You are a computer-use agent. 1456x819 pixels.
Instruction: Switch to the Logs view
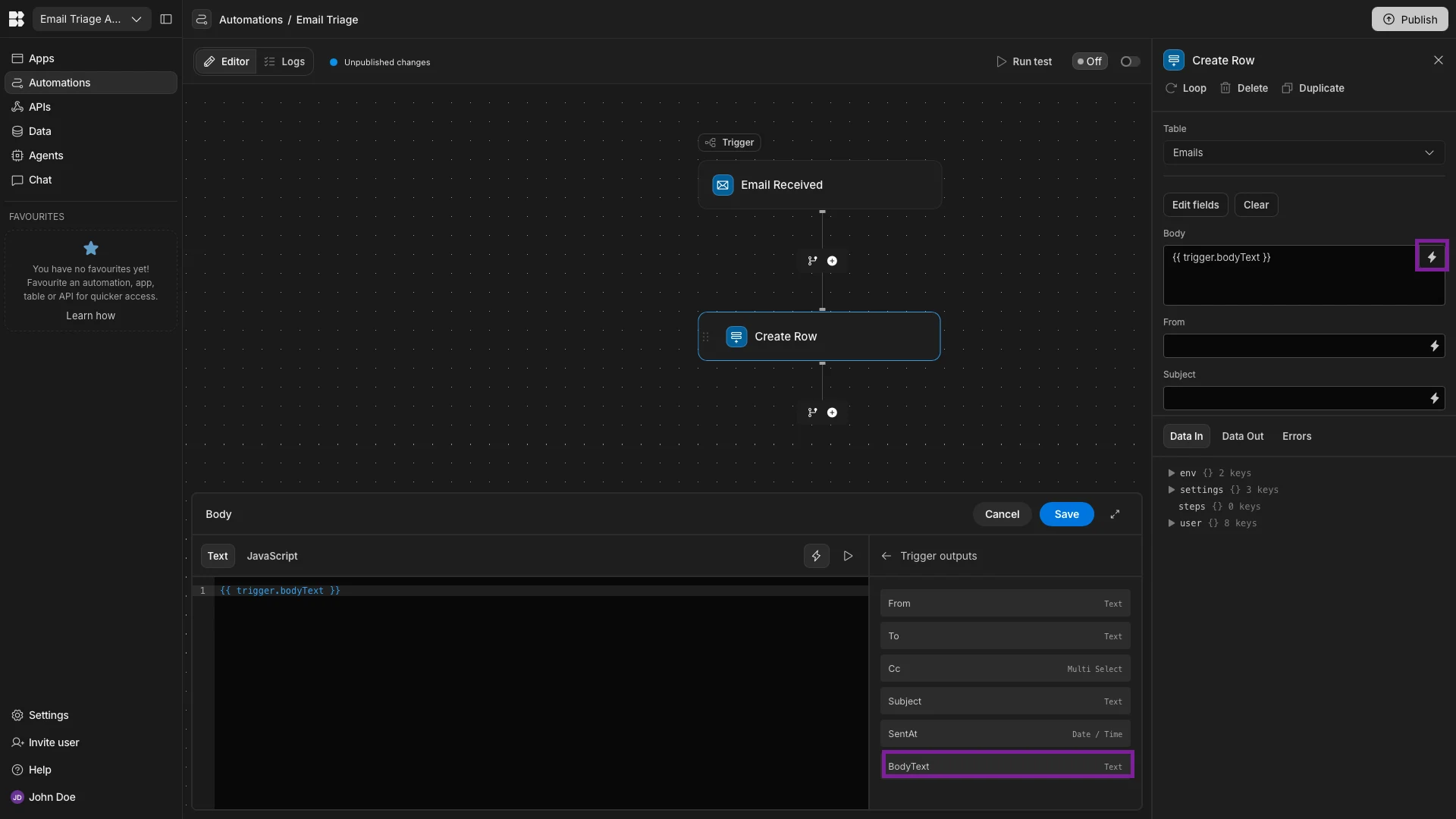coord(285,61)
